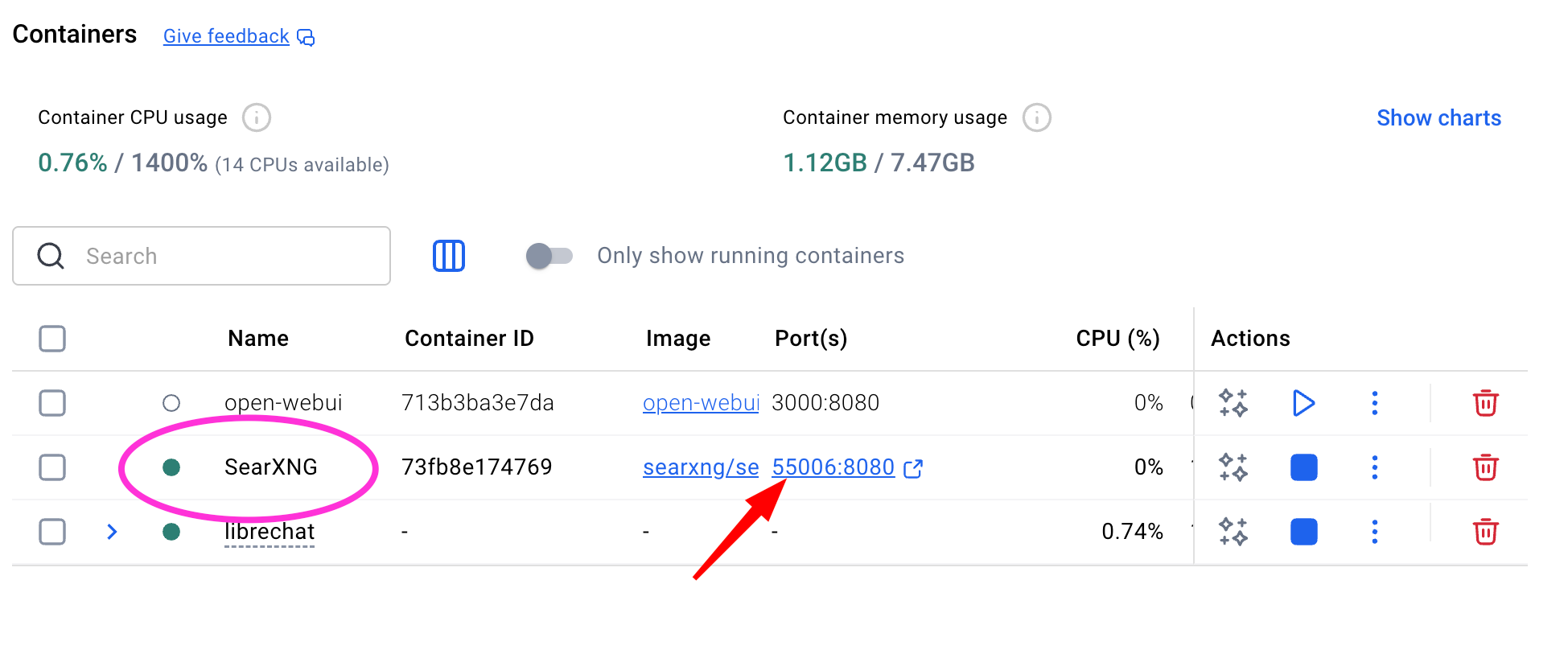Click the open-webui stopped status indicator

point(171,403)
